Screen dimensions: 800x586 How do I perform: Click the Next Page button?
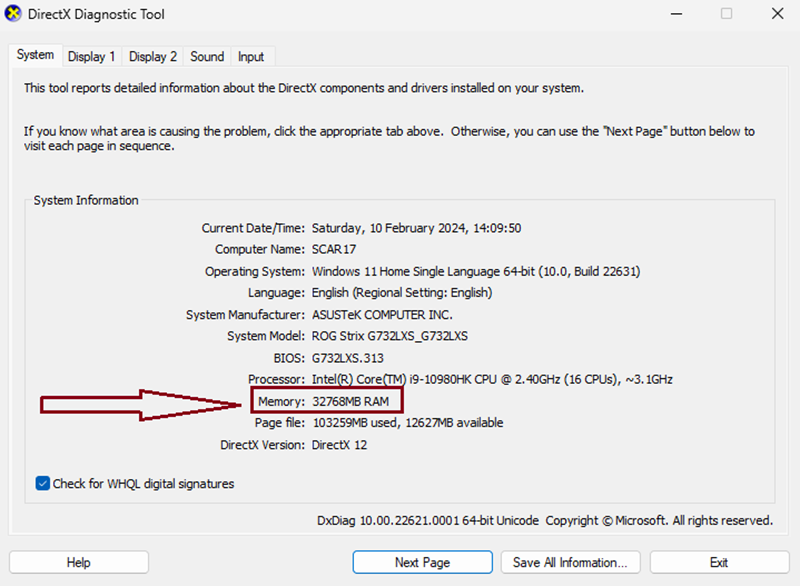tap(422, 562)
